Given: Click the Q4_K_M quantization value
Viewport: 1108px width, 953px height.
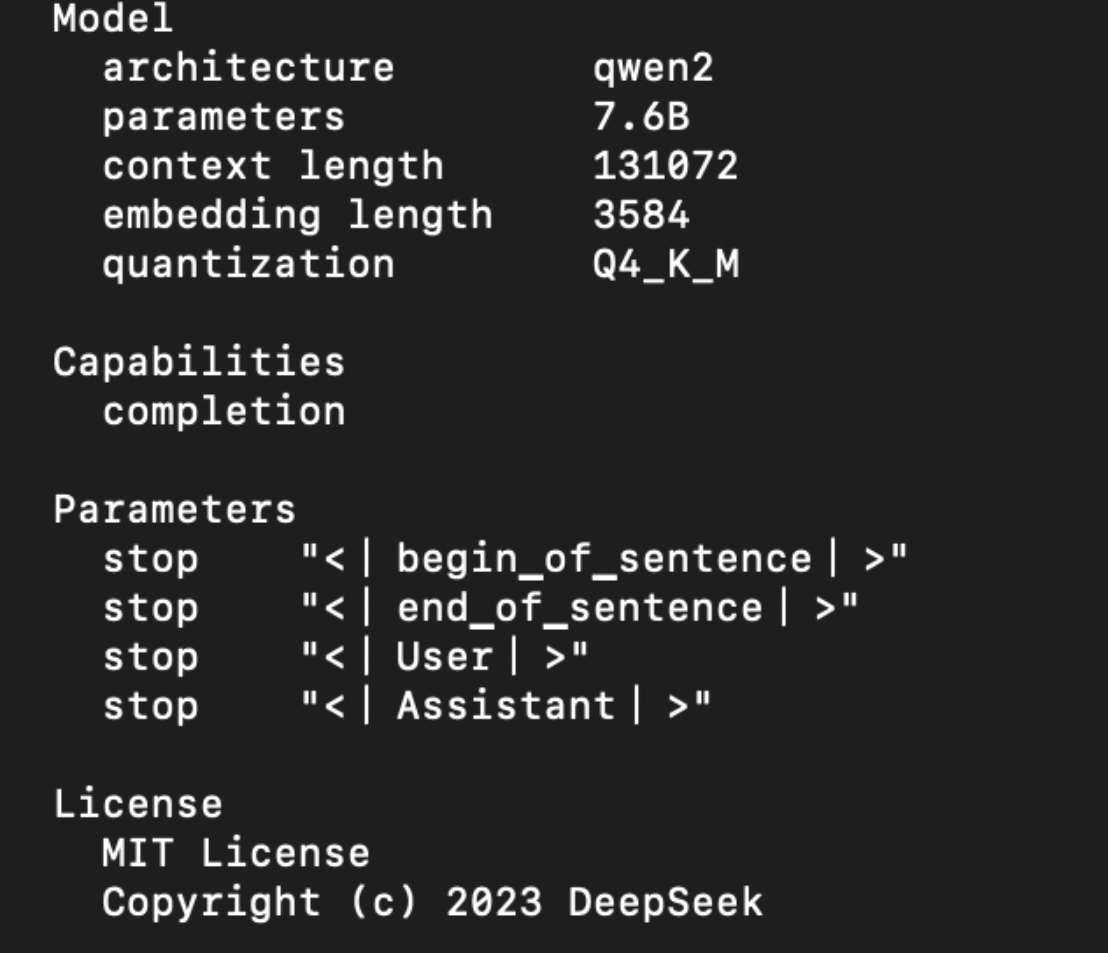Looking at the screenshot, I should coord(665,264).
